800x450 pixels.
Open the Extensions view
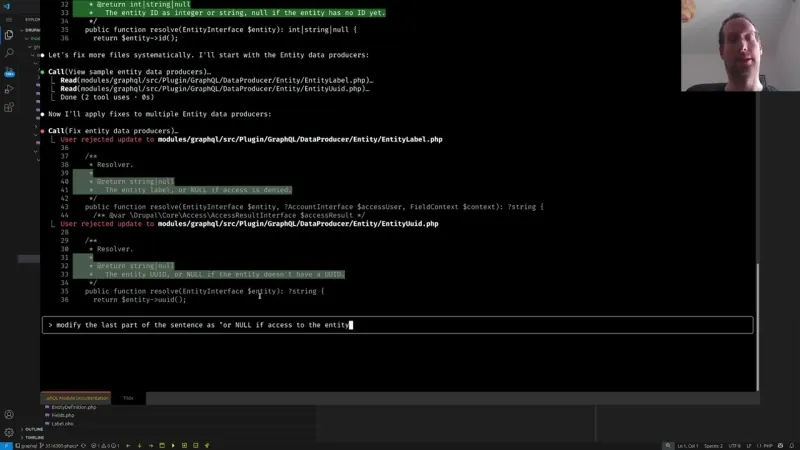point(9,107)
